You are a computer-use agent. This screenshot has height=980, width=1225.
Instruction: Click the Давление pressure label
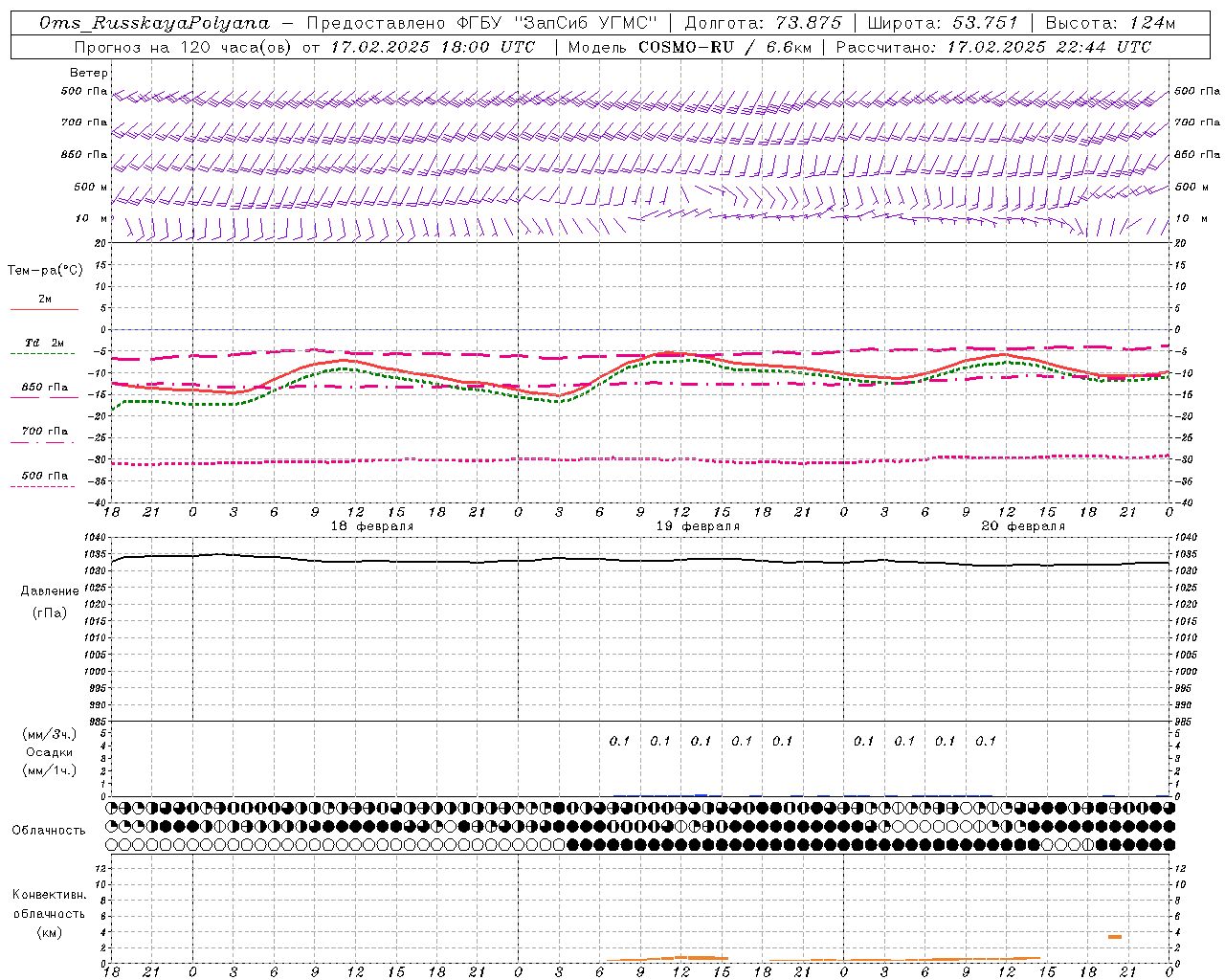tap(49, 591)
